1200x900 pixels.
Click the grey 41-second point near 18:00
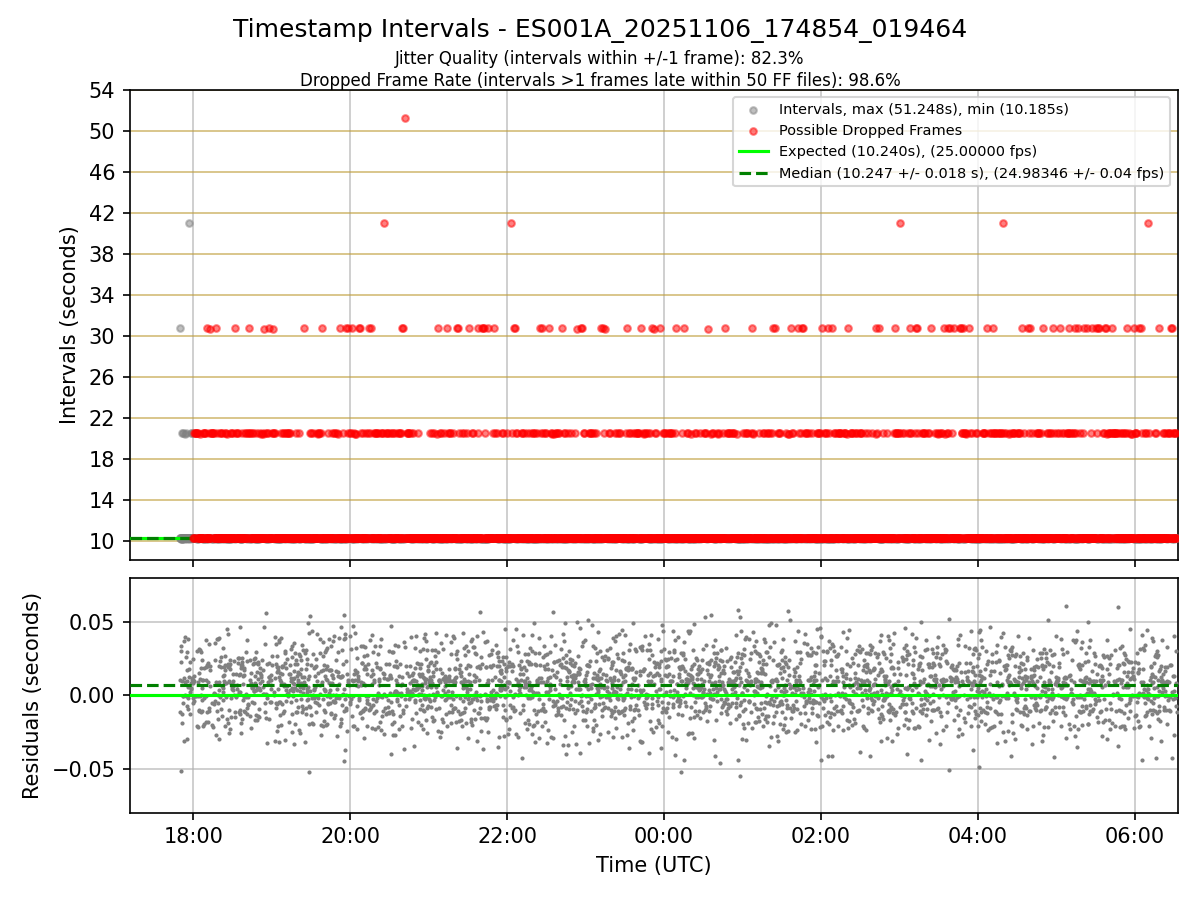[x=189, y=223]
